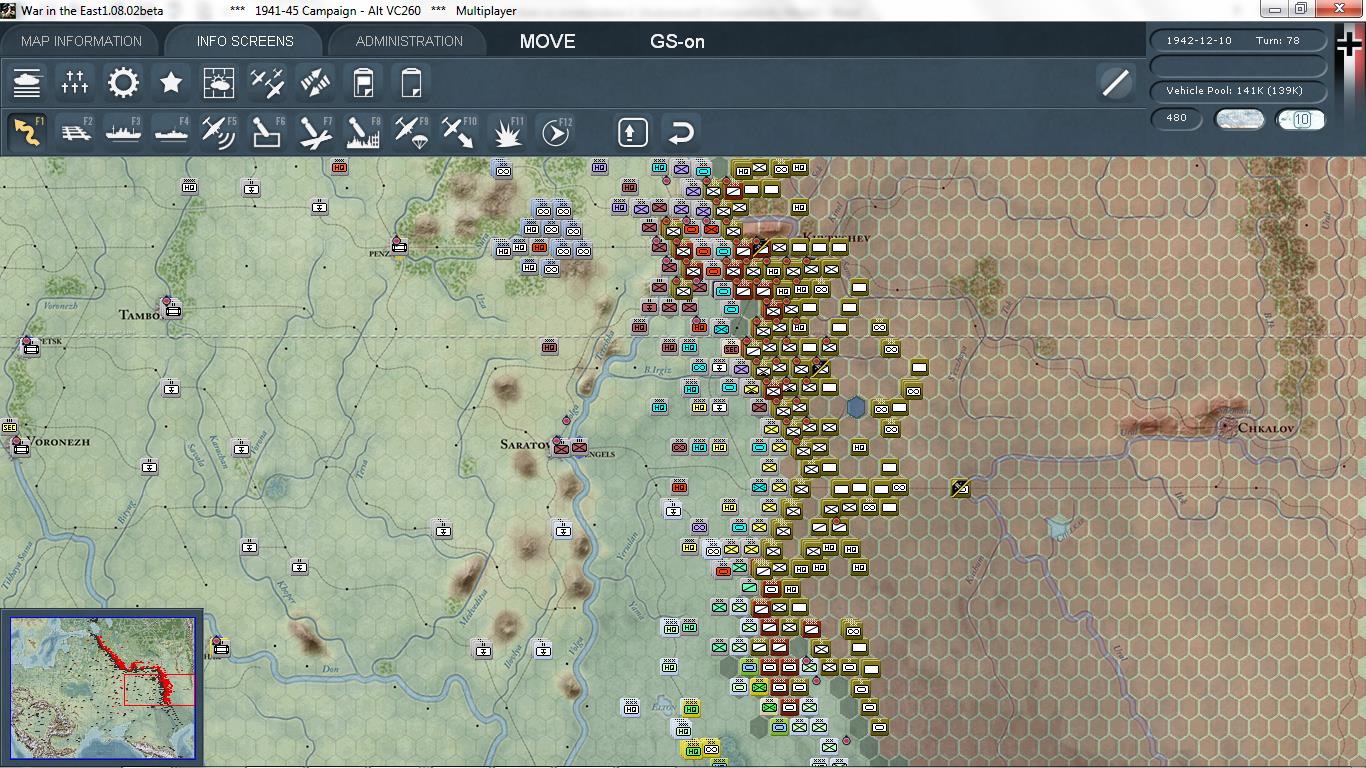Select air transport mode (F7)
1366x768 pixels.
314,130
